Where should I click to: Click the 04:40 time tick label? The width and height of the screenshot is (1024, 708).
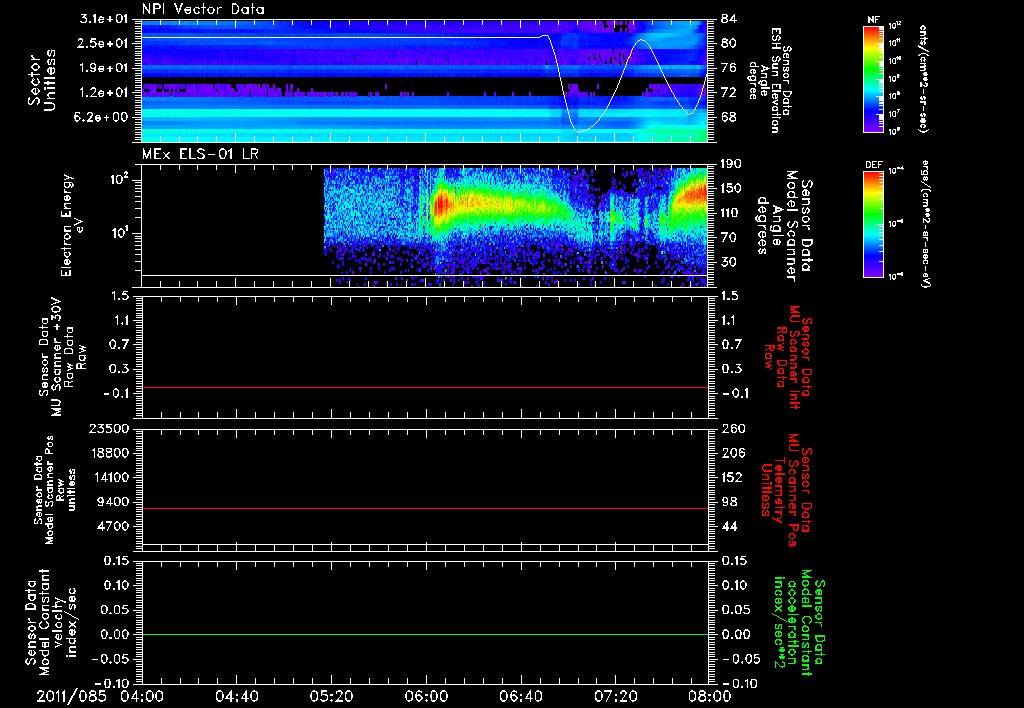[236, 696]
